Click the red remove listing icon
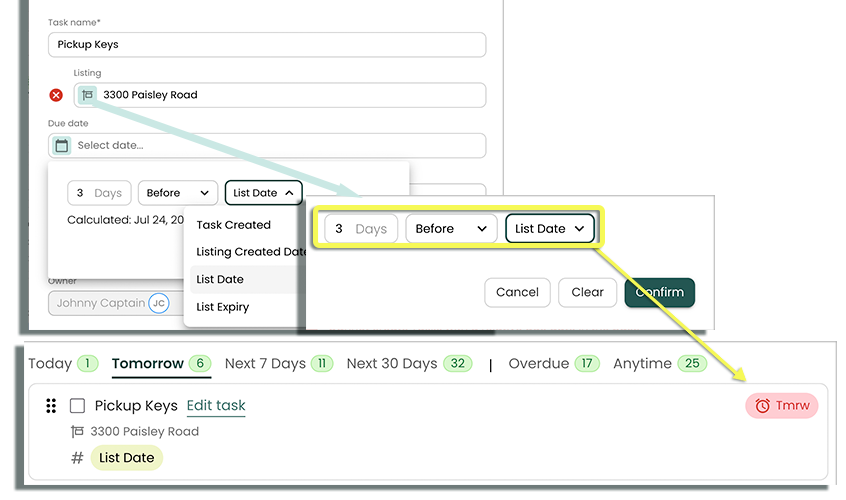846x500 pixels. (56, 95)
